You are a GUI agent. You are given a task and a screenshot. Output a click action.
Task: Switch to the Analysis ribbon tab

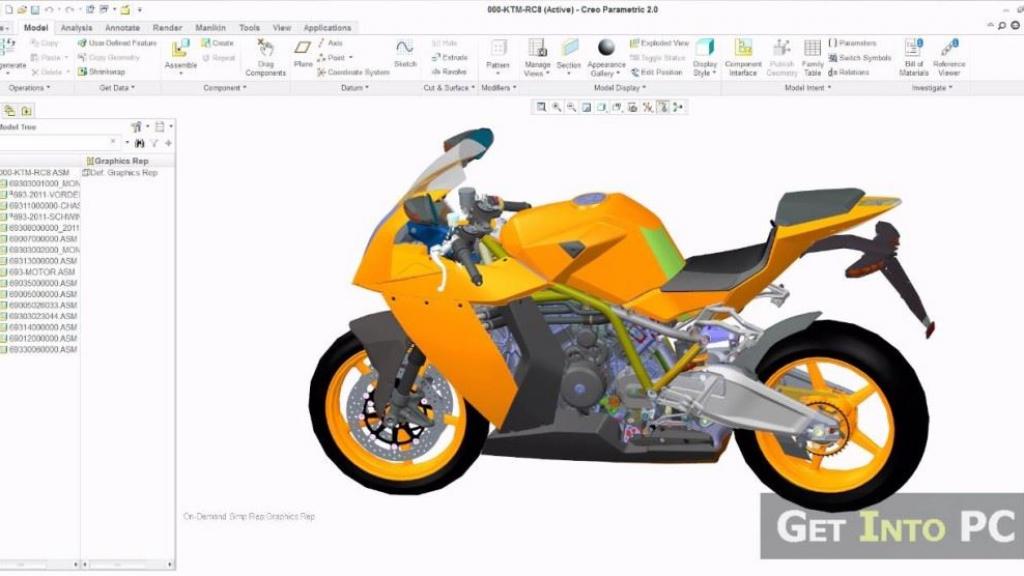click(76, 27)
